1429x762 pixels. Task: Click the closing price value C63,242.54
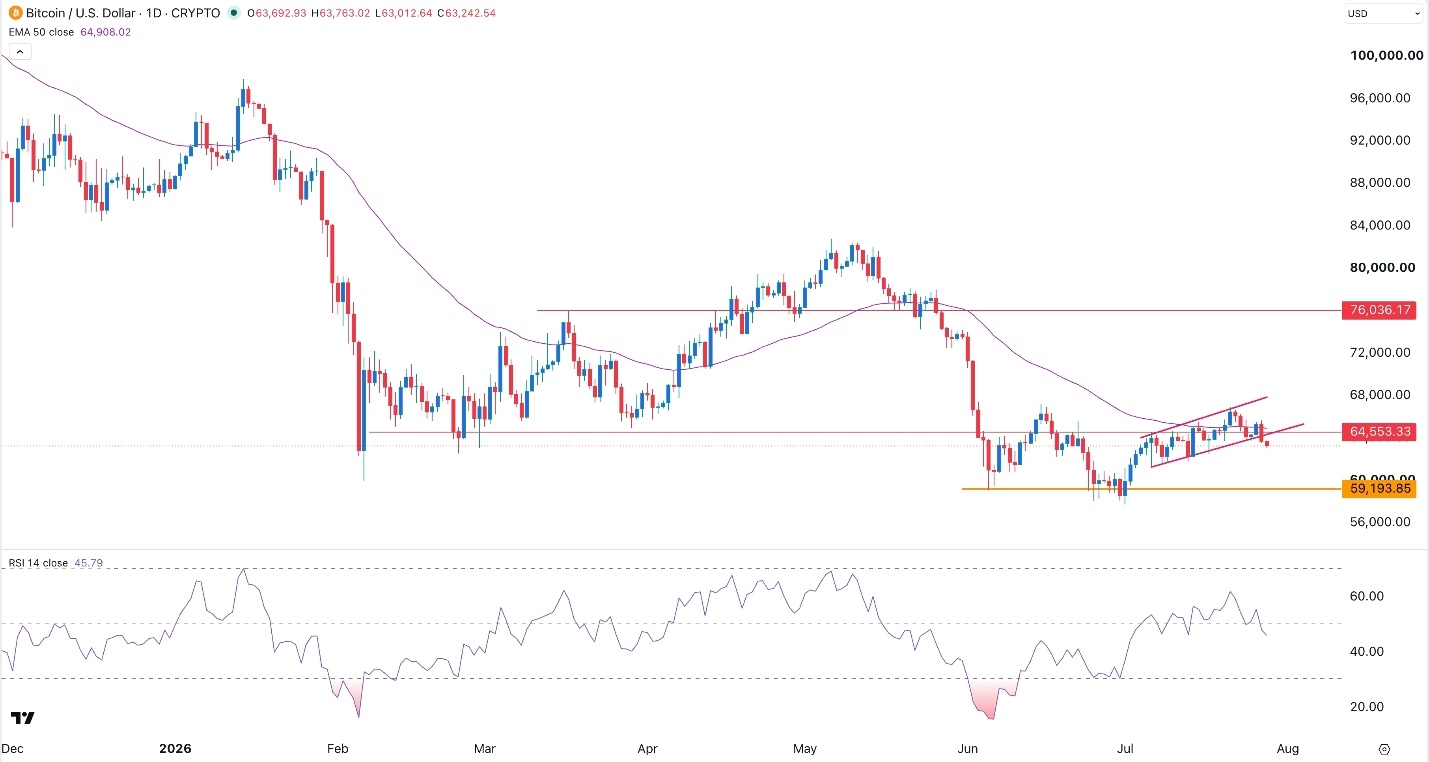pos(460,13)
